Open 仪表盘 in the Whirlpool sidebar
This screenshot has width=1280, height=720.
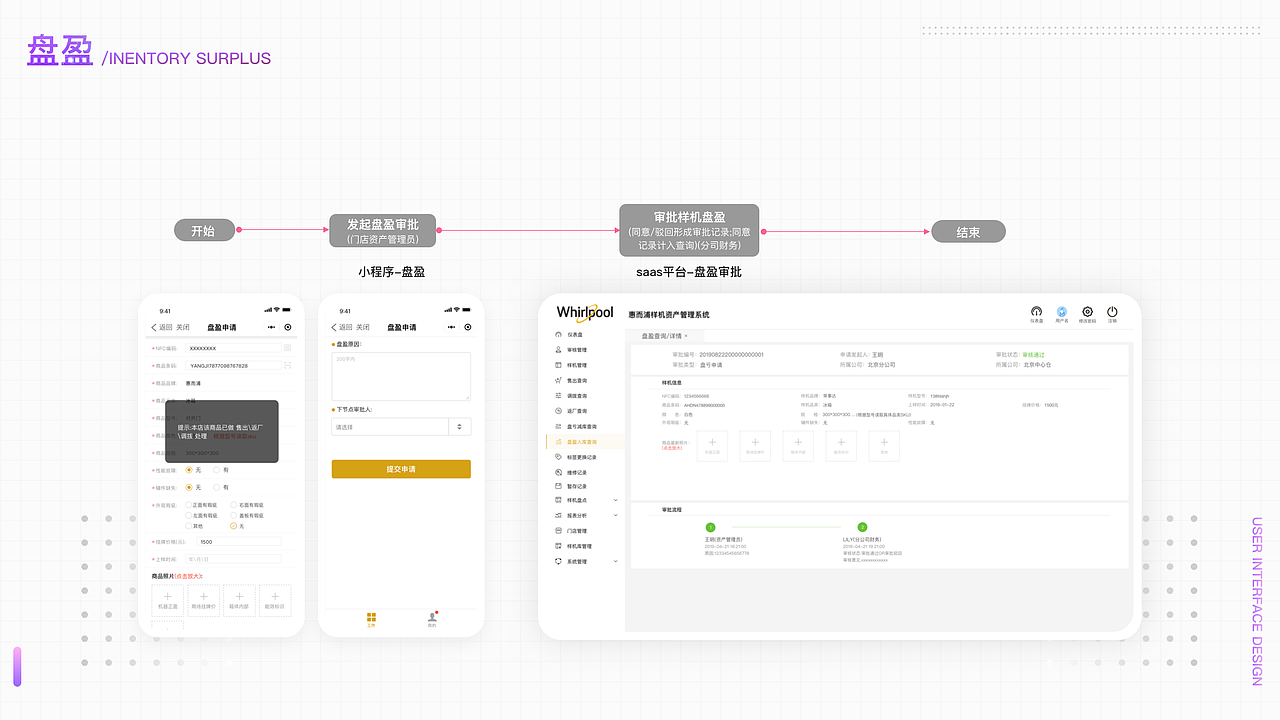point(568,334)
